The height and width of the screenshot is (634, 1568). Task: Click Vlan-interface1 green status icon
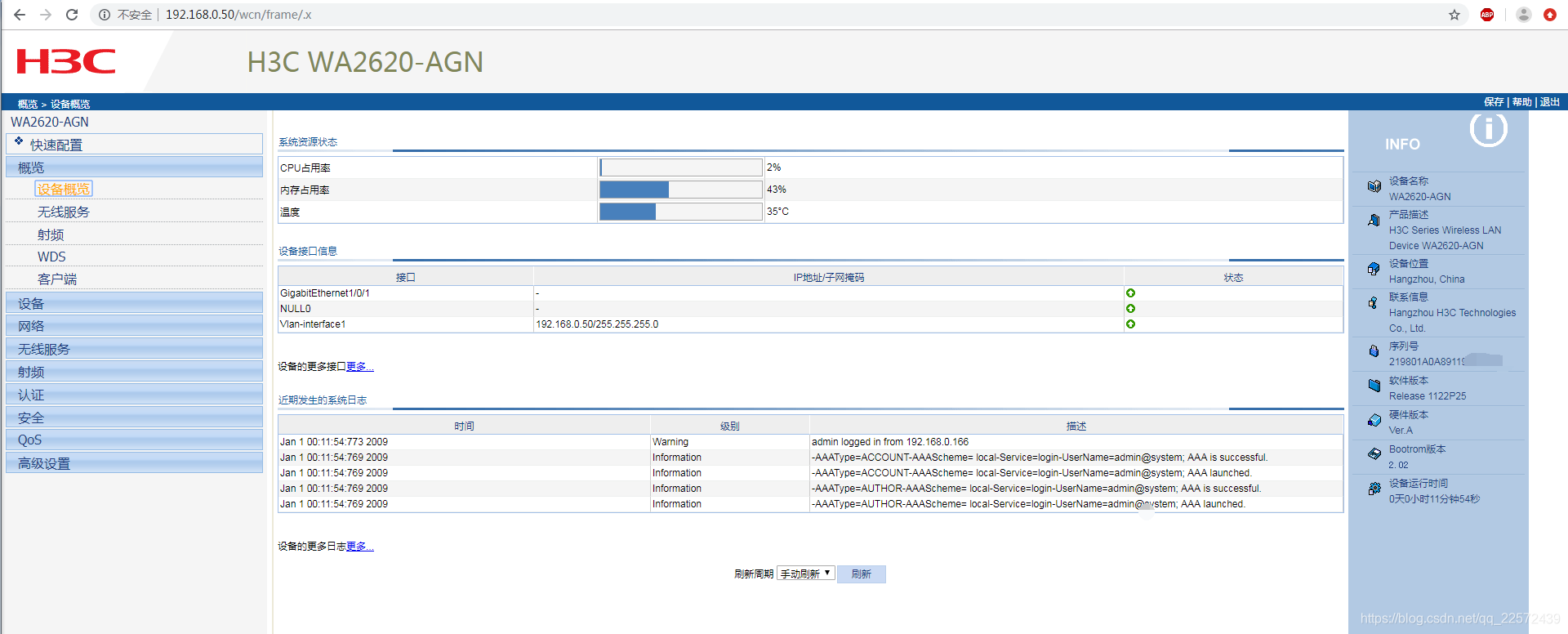pos(1130,324)
